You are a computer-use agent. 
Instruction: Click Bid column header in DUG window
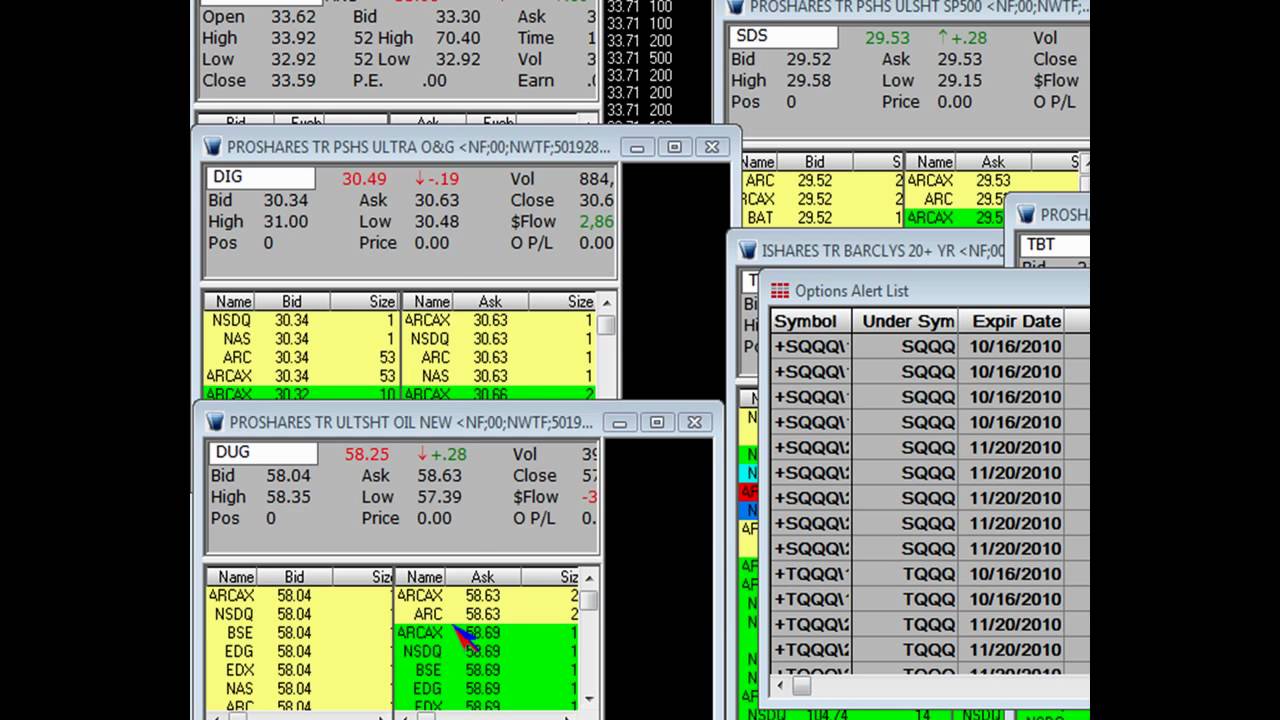coord(294,577)
